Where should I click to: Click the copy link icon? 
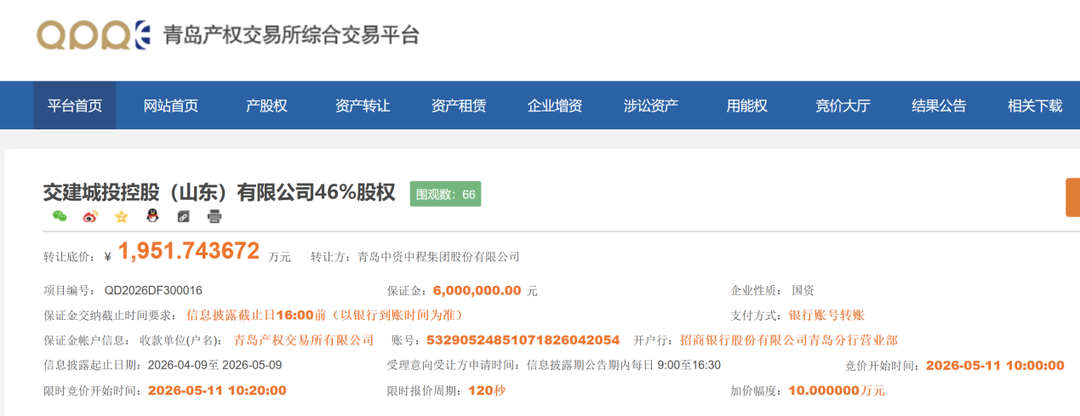click(x=183, y=216)
